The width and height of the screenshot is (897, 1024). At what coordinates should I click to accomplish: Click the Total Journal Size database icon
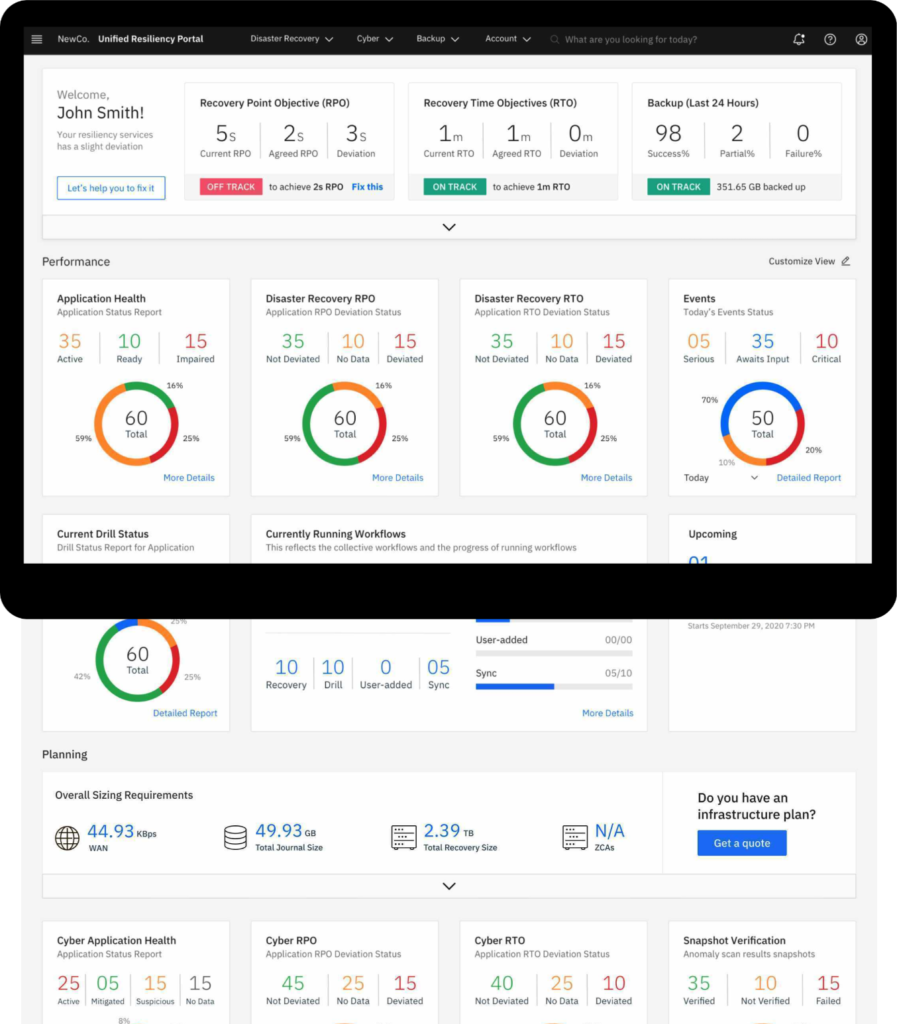point(235,838)
